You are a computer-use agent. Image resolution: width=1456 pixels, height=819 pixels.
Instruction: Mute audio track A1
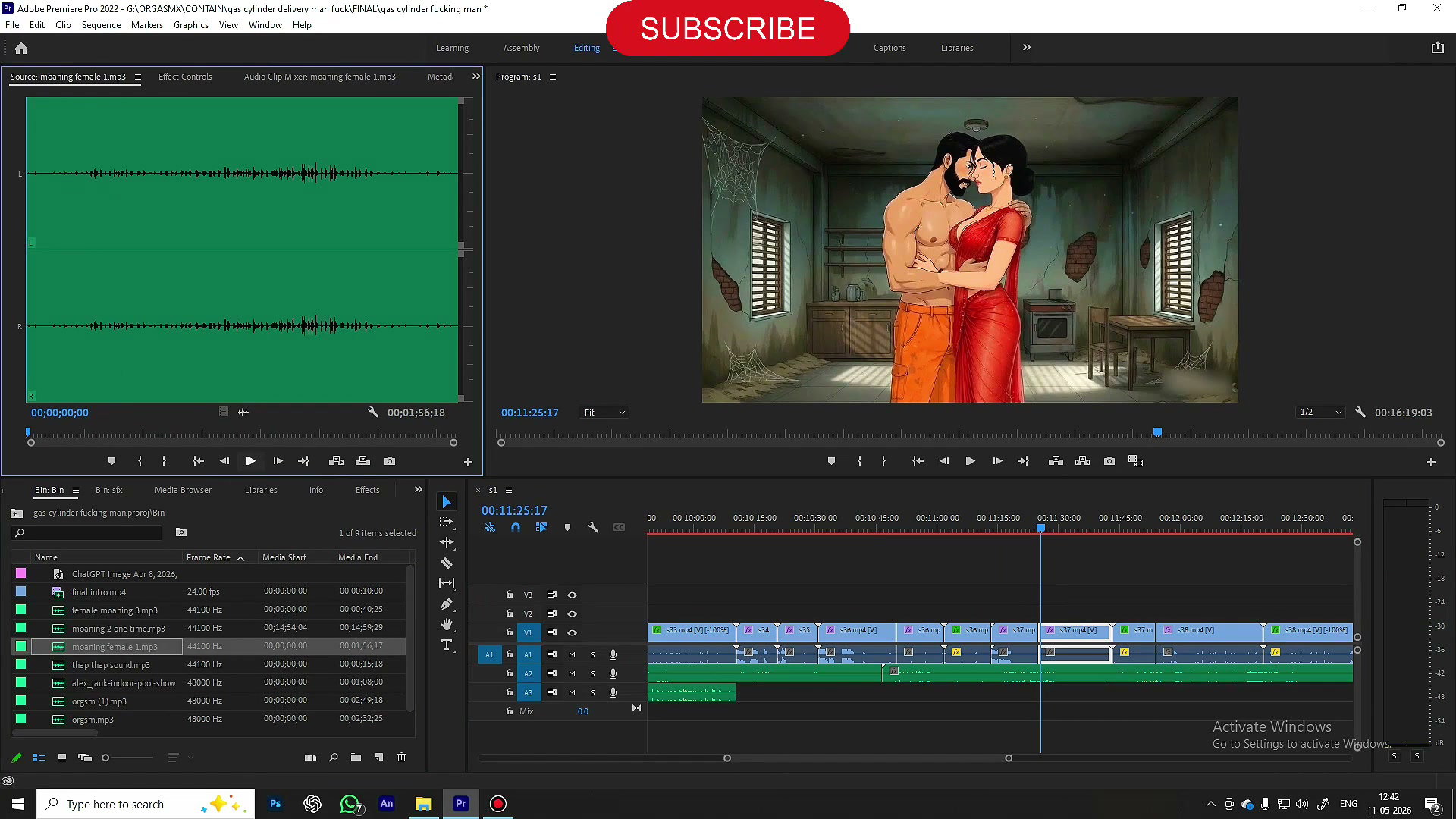pyautogui.click(x=572, y=654)
